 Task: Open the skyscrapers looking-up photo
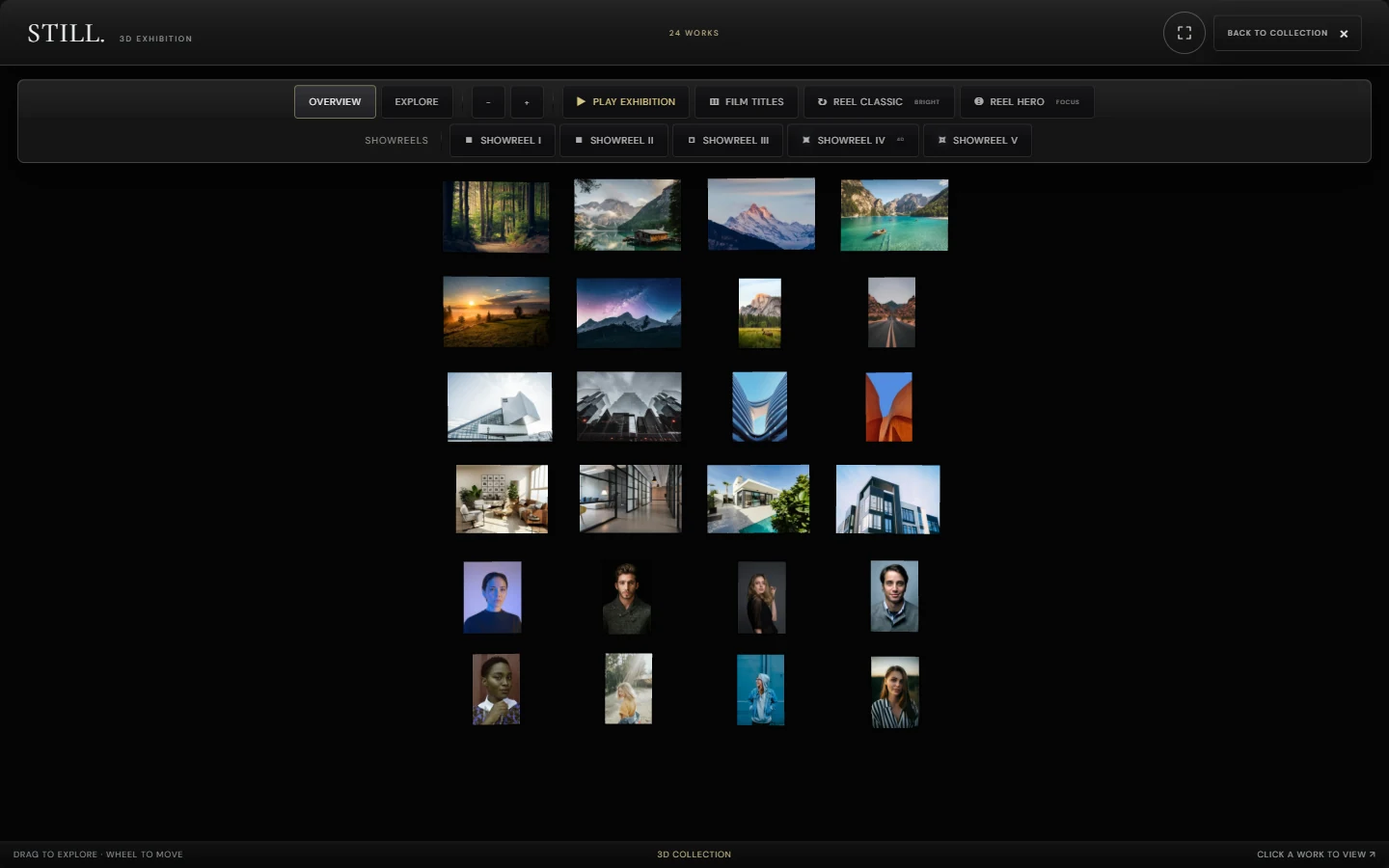[x=629, y=406]
